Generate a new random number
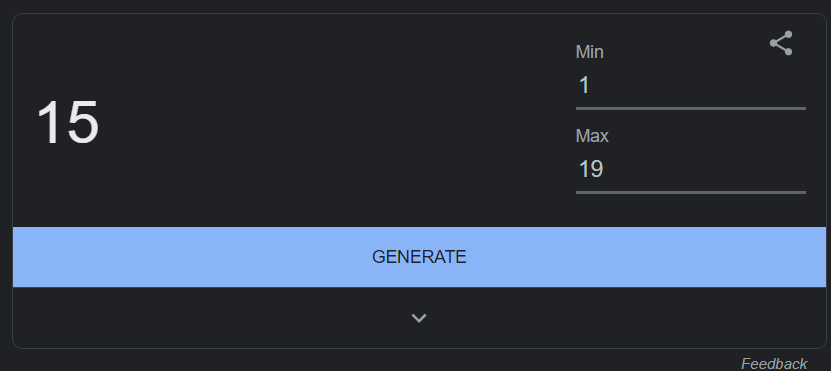 419,257
